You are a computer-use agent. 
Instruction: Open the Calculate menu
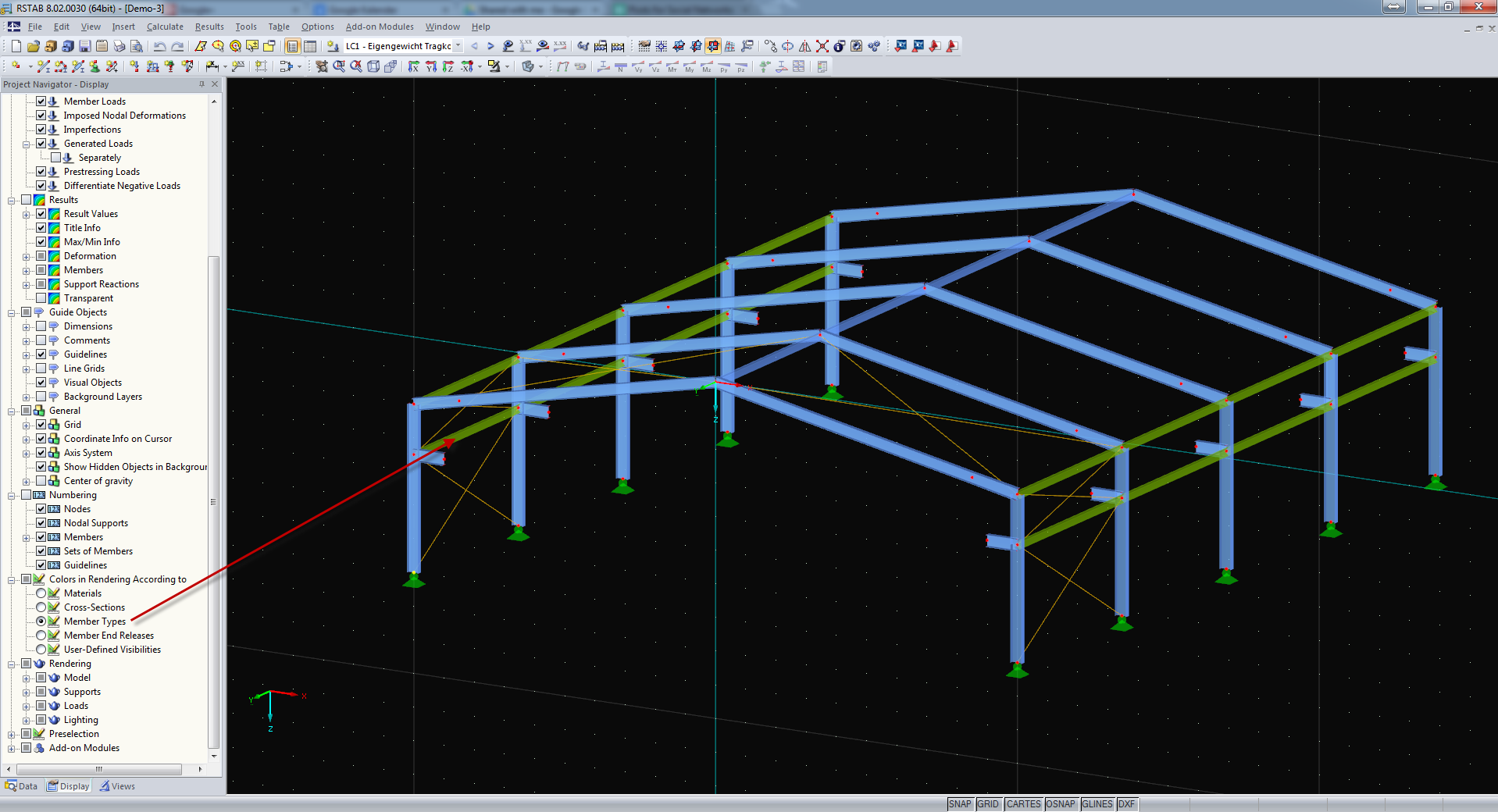coord(164,26)
